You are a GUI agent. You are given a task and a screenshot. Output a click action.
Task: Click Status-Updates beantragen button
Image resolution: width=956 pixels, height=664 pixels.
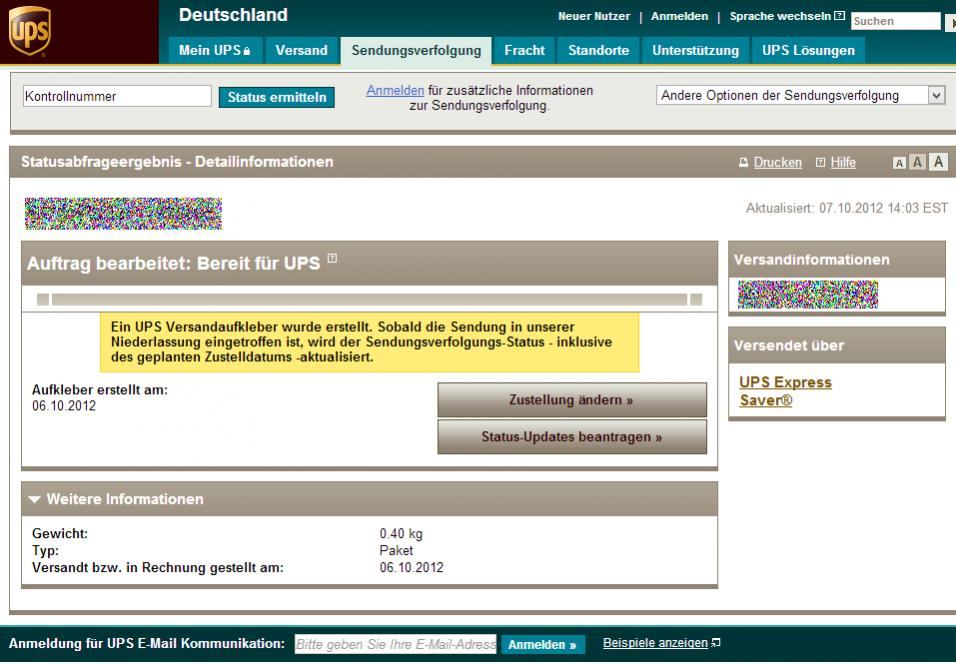tap(572, 437)
